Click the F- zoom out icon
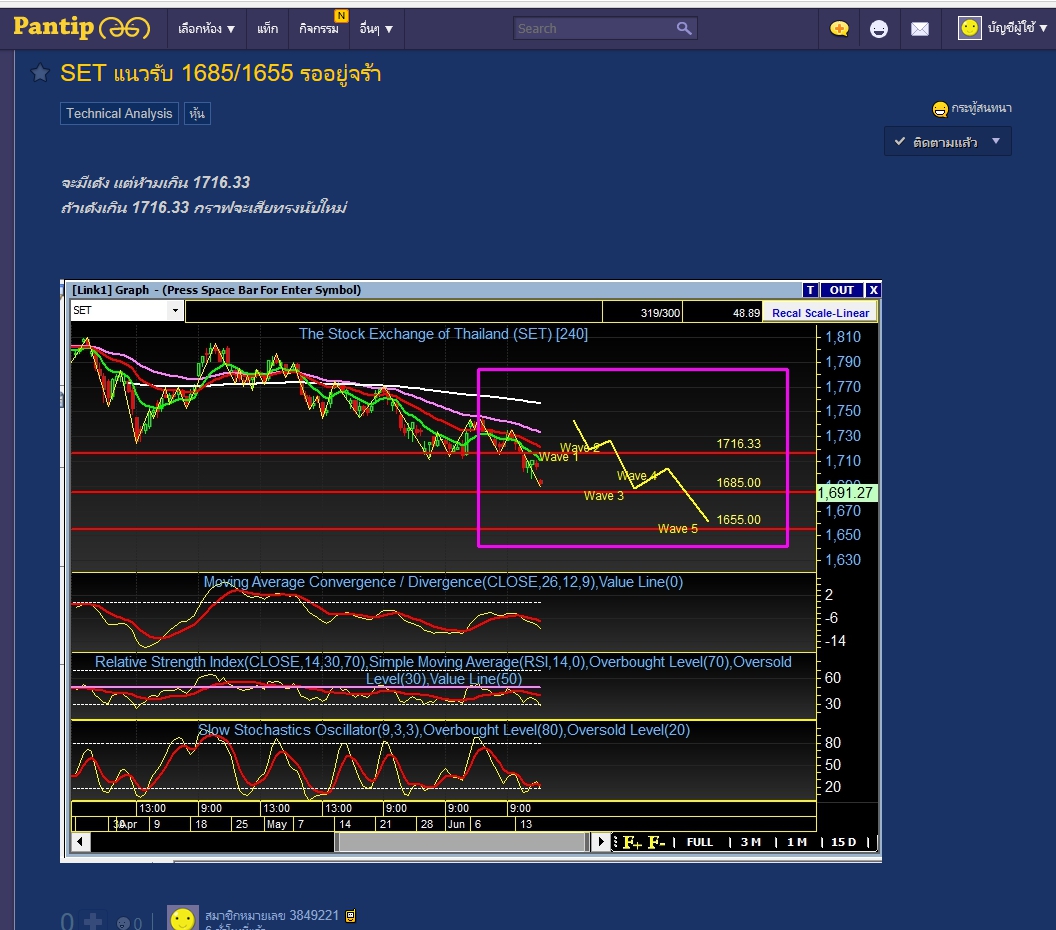The height and width of the screenshot is (930, 1056). click(657, 842)
